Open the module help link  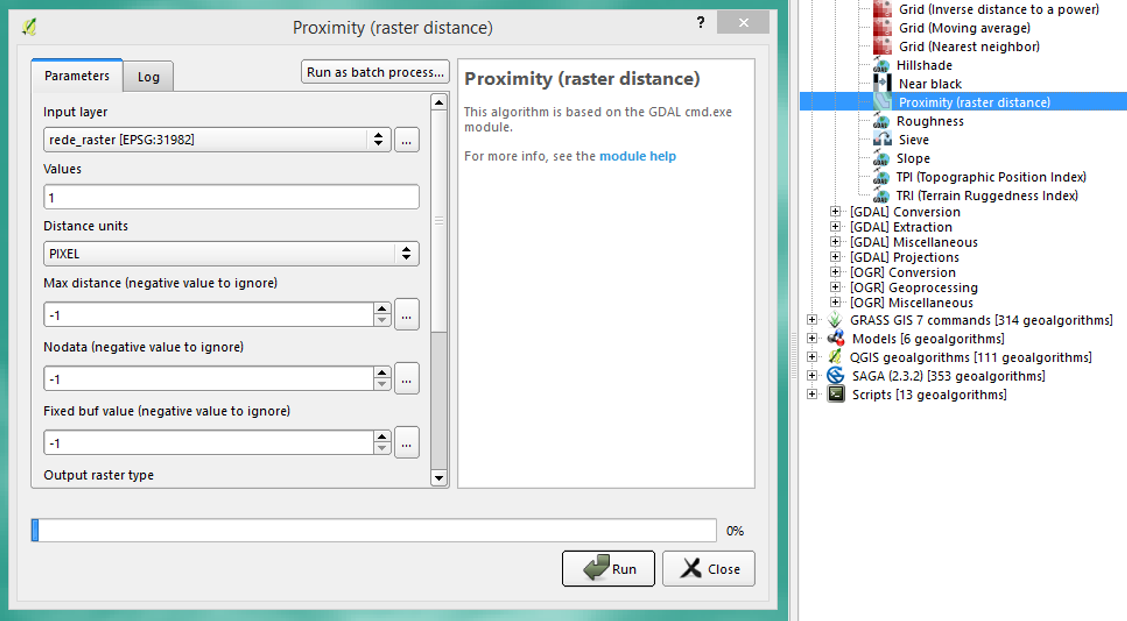tap(637, 156)
